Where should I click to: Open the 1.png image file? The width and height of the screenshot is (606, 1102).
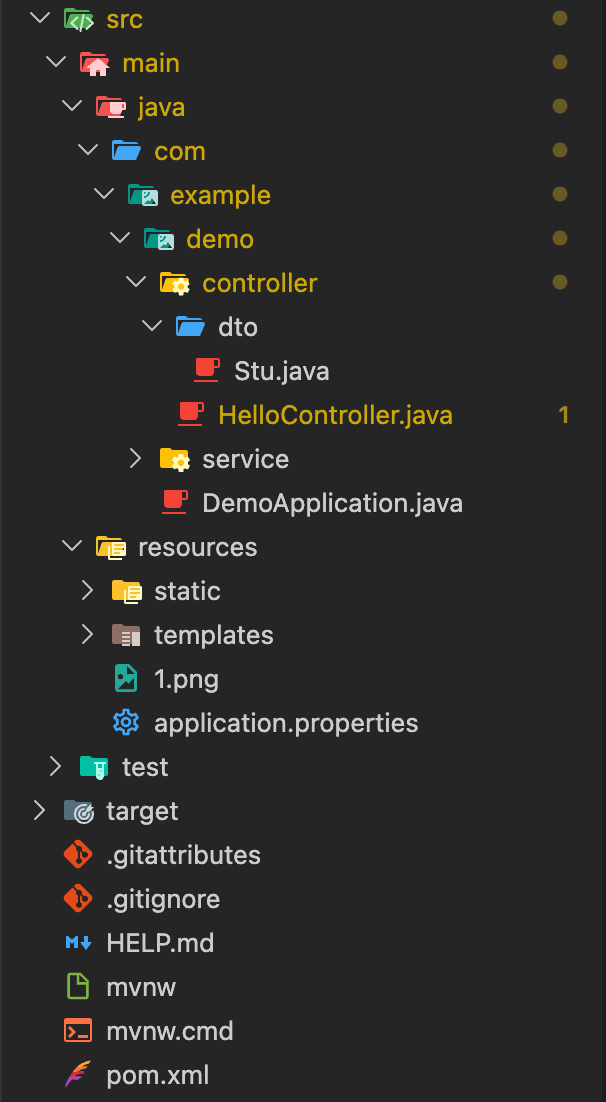pyautogui.click(x=186, y=680)
